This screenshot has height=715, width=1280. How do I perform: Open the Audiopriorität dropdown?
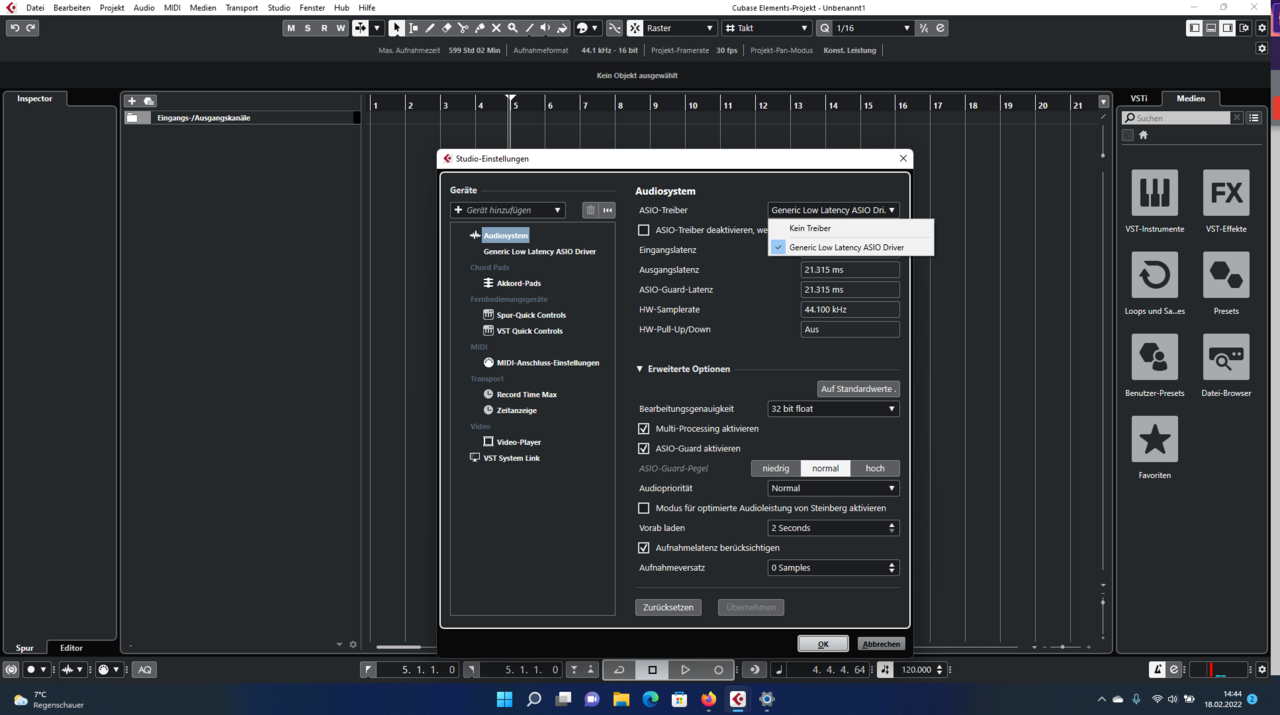point(832,488)
